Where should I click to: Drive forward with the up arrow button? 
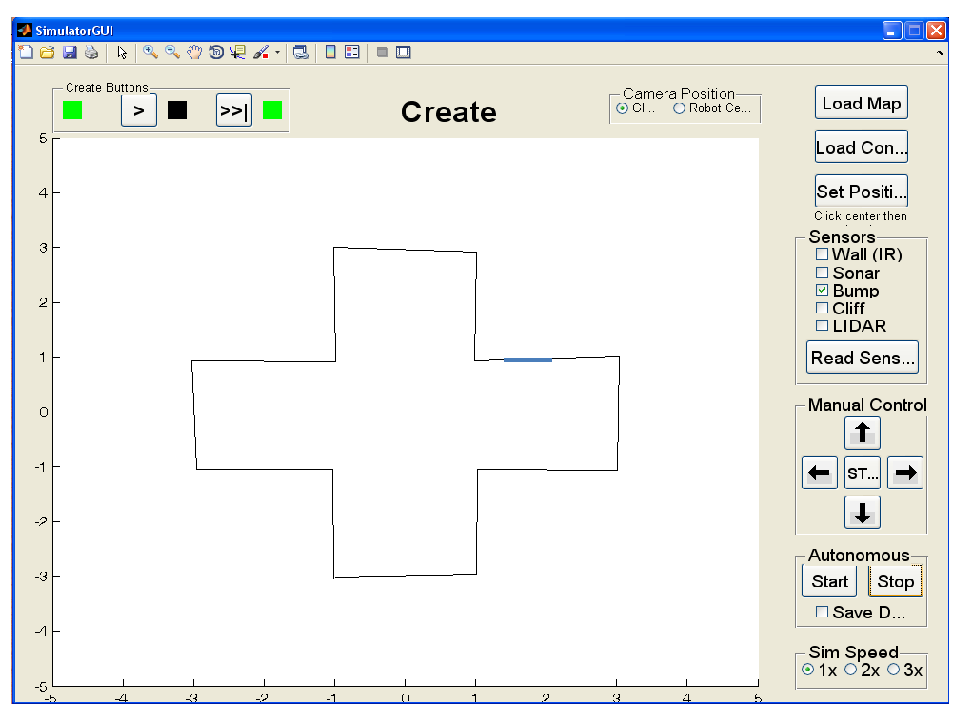click(x=862, y=433)
